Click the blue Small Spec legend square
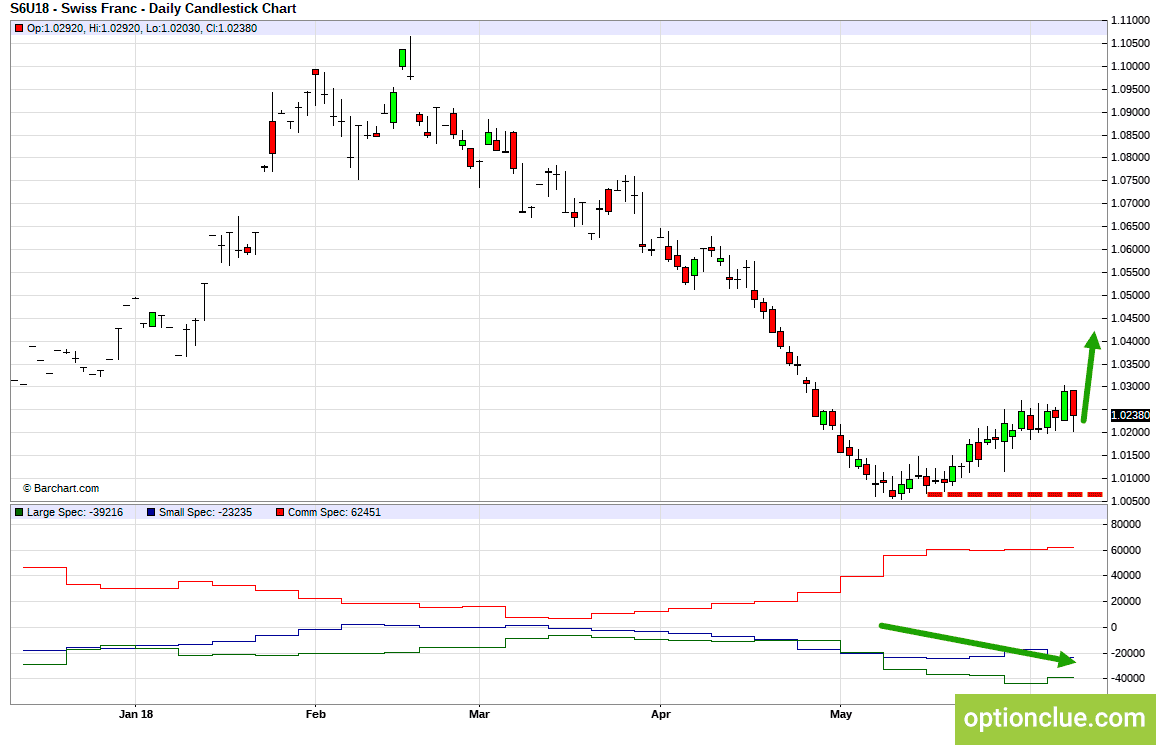 [151, 512]
